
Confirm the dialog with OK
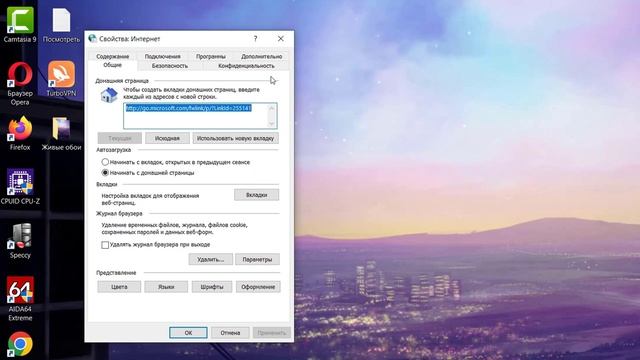(x=188, y=333)
